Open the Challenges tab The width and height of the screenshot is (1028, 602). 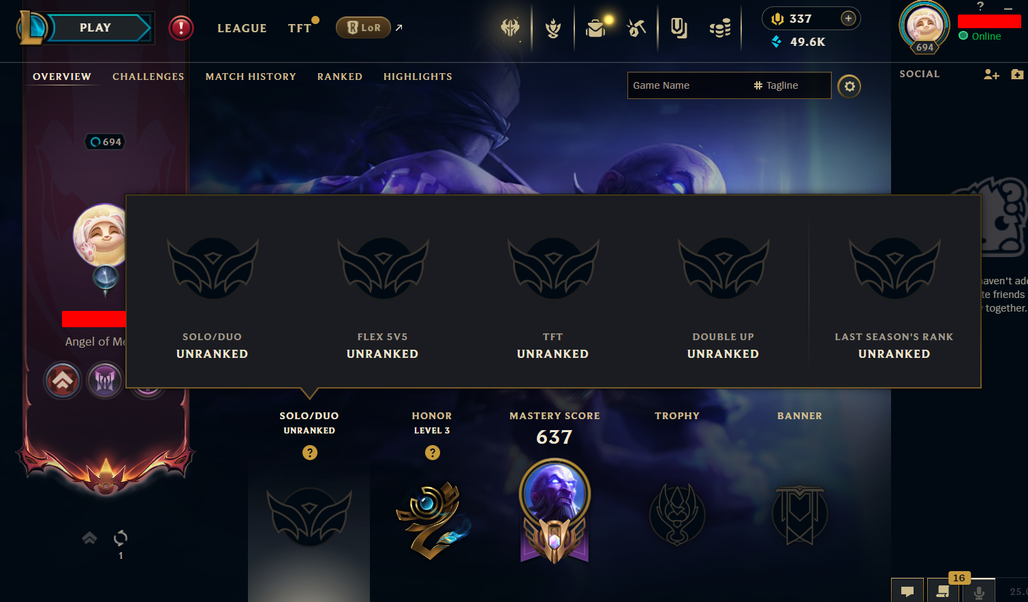(148, 77)
